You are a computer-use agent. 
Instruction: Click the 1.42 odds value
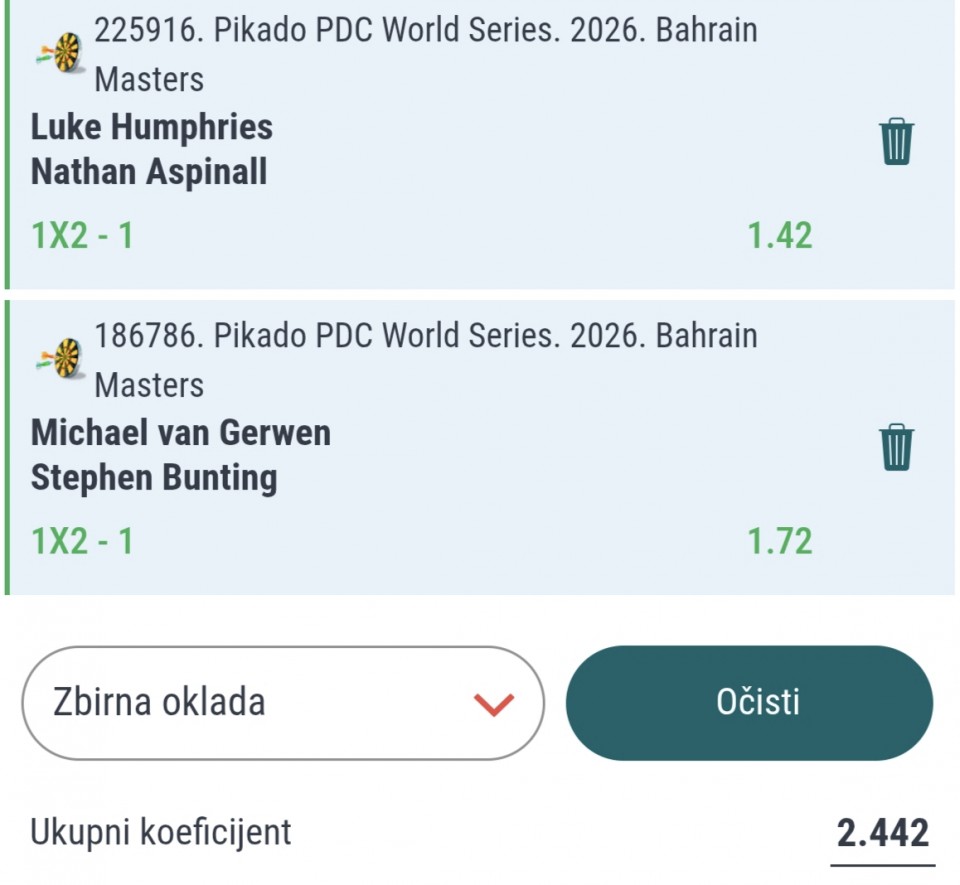(780, 236)
